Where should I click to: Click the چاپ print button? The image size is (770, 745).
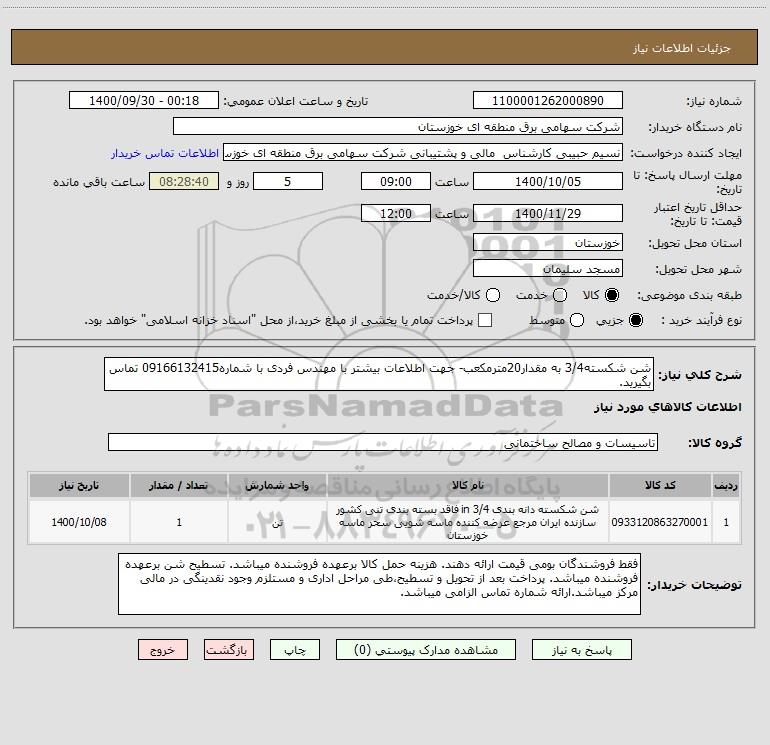295,650
